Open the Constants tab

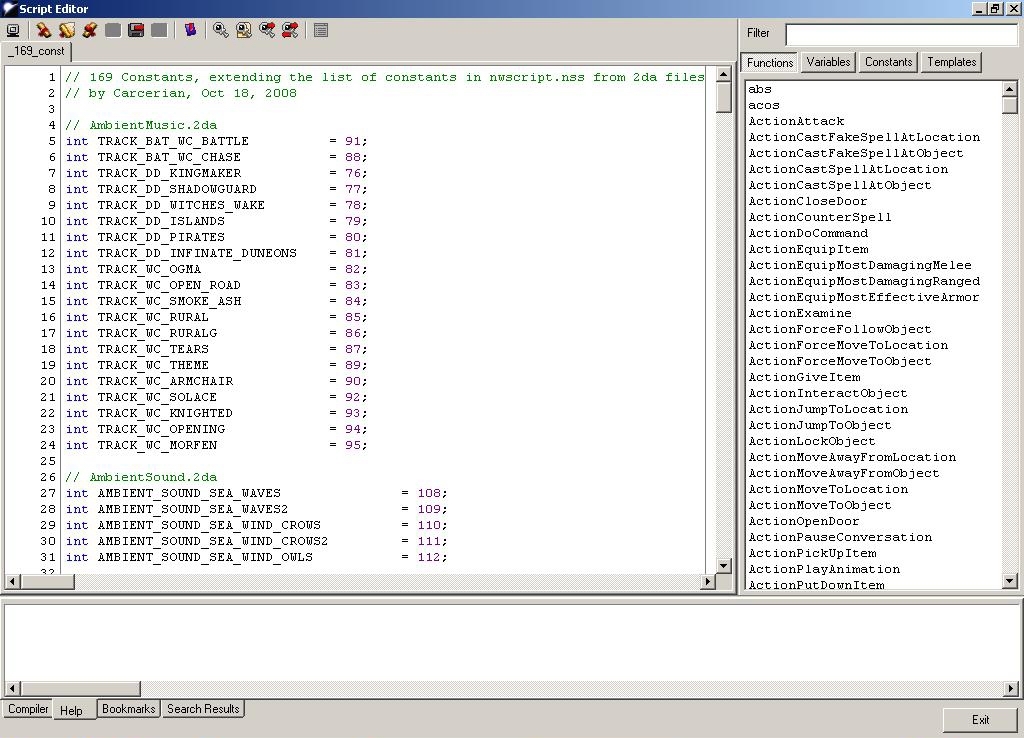(888, 62)
